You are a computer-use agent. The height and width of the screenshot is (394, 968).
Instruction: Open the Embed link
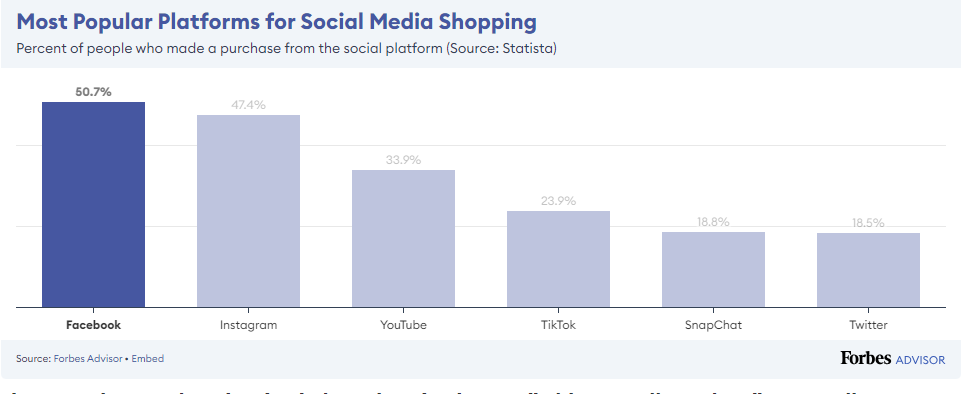148,358
